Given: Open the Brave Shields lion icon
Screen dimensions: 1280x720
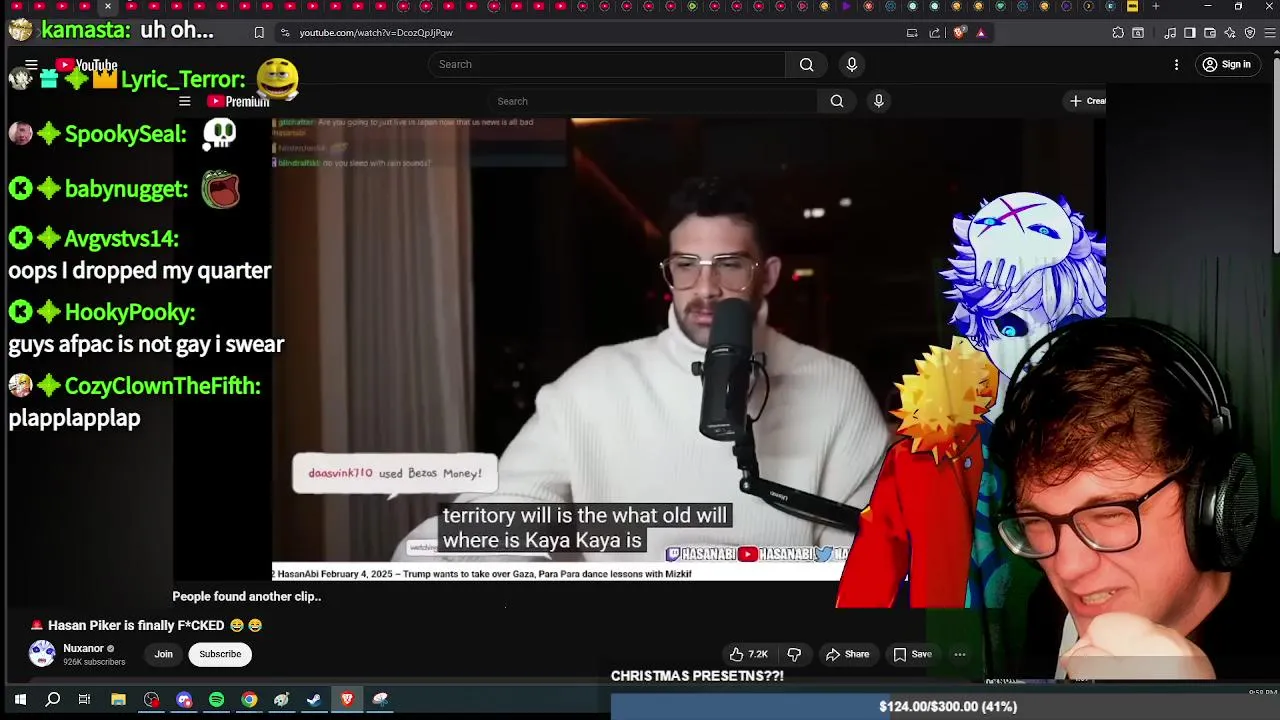Looking at the screenshot, I should click(x=960, y=33).
